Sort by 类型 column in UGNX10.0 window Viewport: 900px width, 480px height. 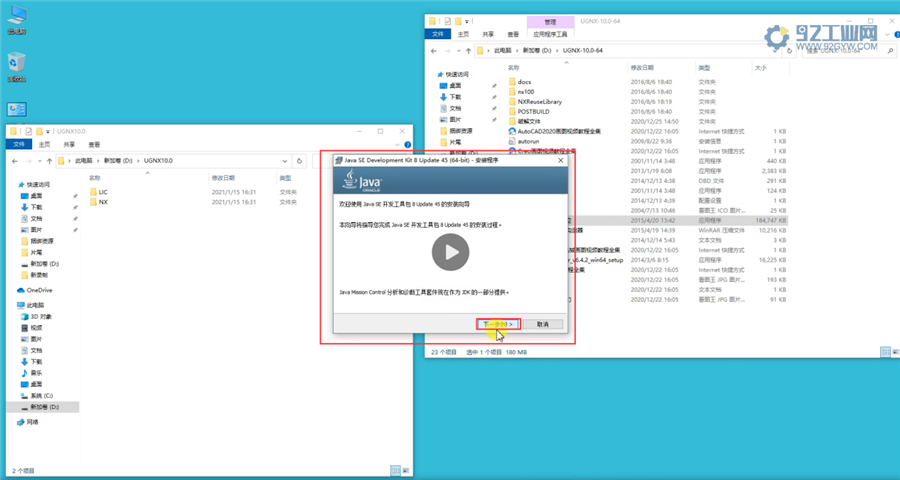click(x=285, y=178)
